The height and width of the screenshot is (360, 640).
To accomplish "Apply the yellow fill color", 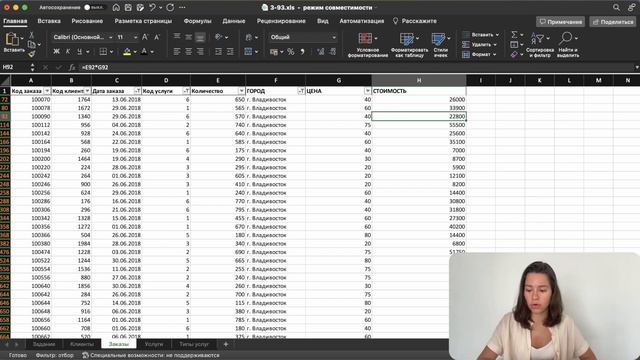I will click(127, 51).
